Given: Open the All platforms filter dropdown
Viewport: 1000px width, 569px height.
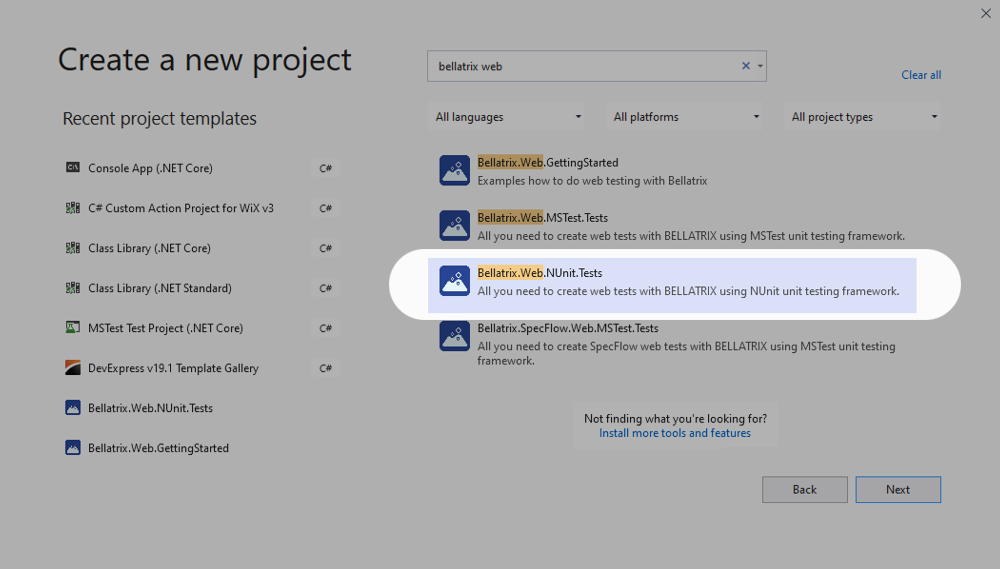Looking at the screenshot, I should pyautogui.click(x=685, y=117).
